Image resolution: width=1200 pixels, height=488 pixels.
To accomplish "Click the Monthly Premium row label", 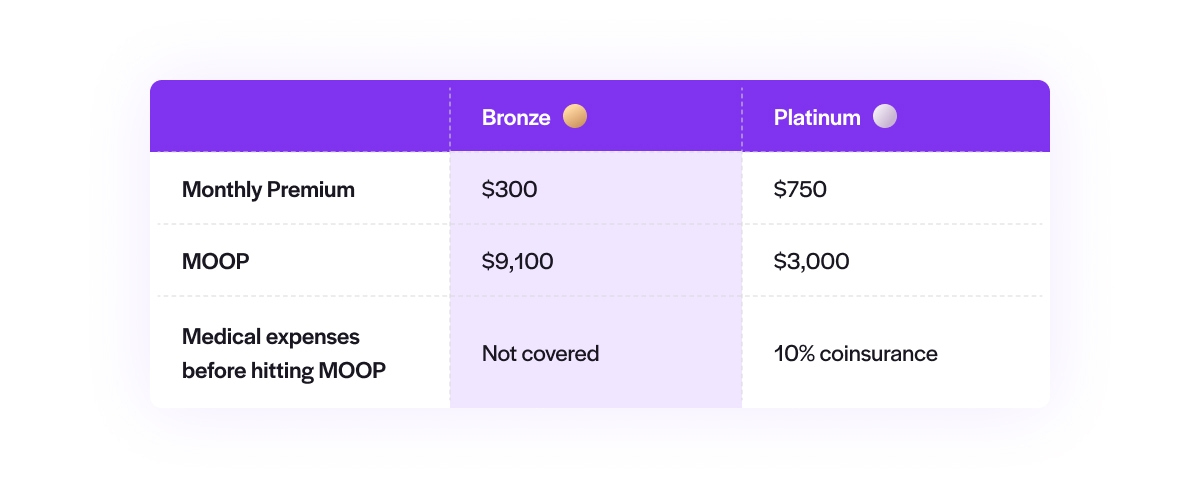I will click(x=268, y=189).
